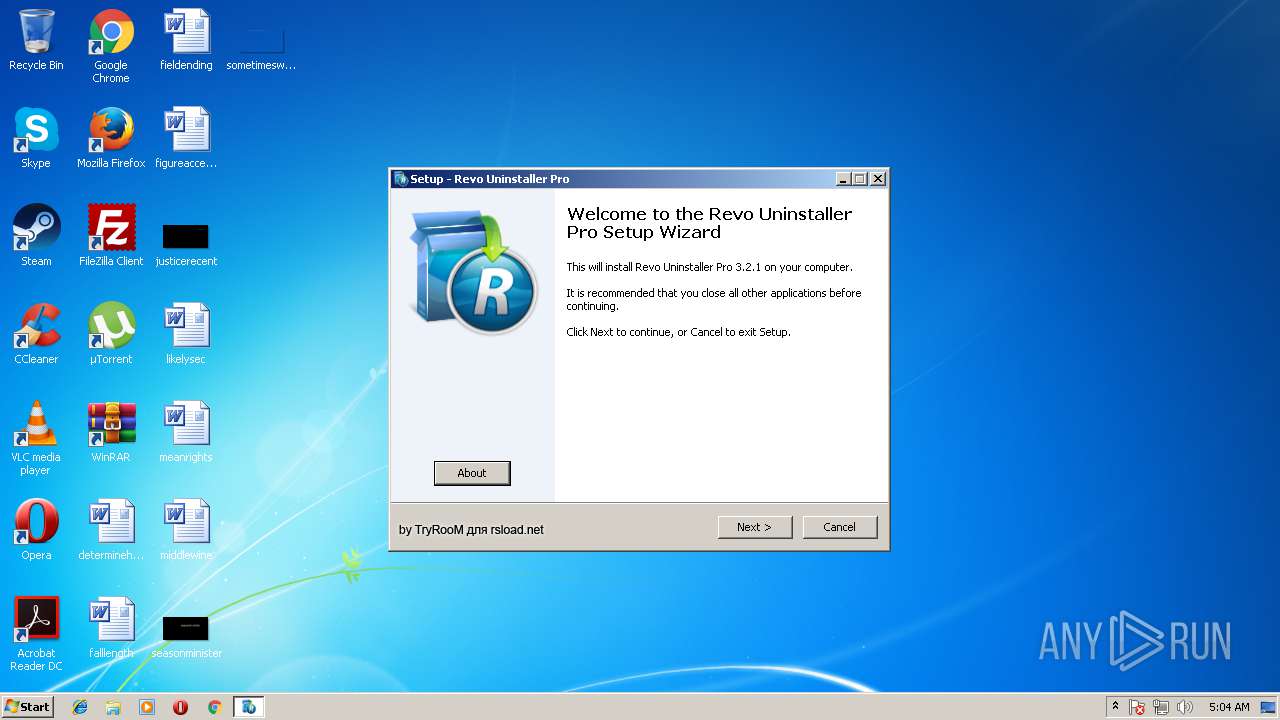Open Windows Explorer from the taskbar

tap(113, 707)
